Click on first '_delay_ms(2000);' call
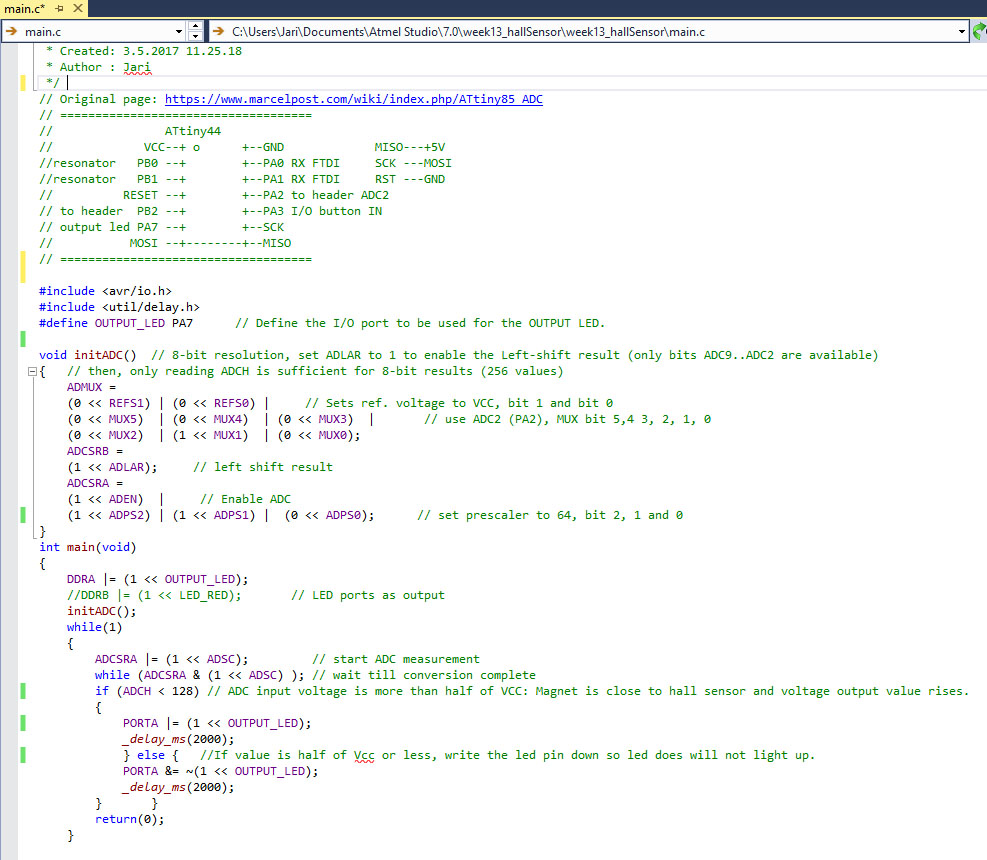 point(178,739)
